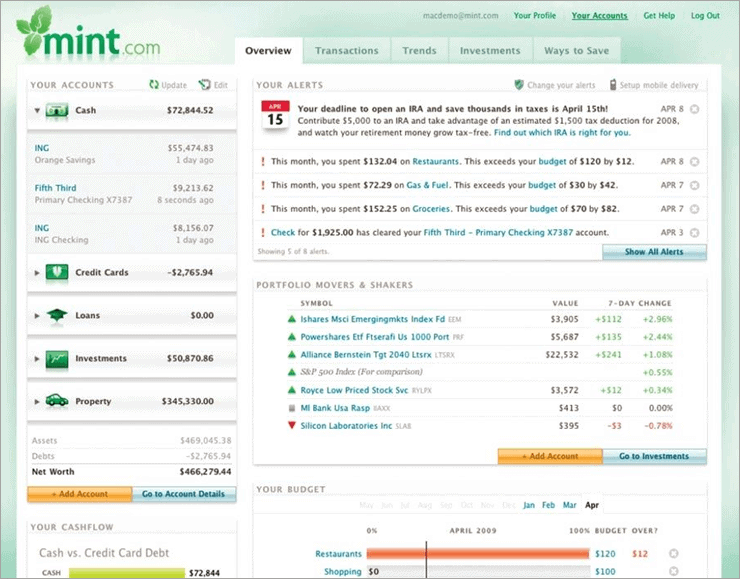This screenshot has height=579, width=740.
Task: Click the up arrow next to Royce Low Priced
Action: (x=292, y=390)
